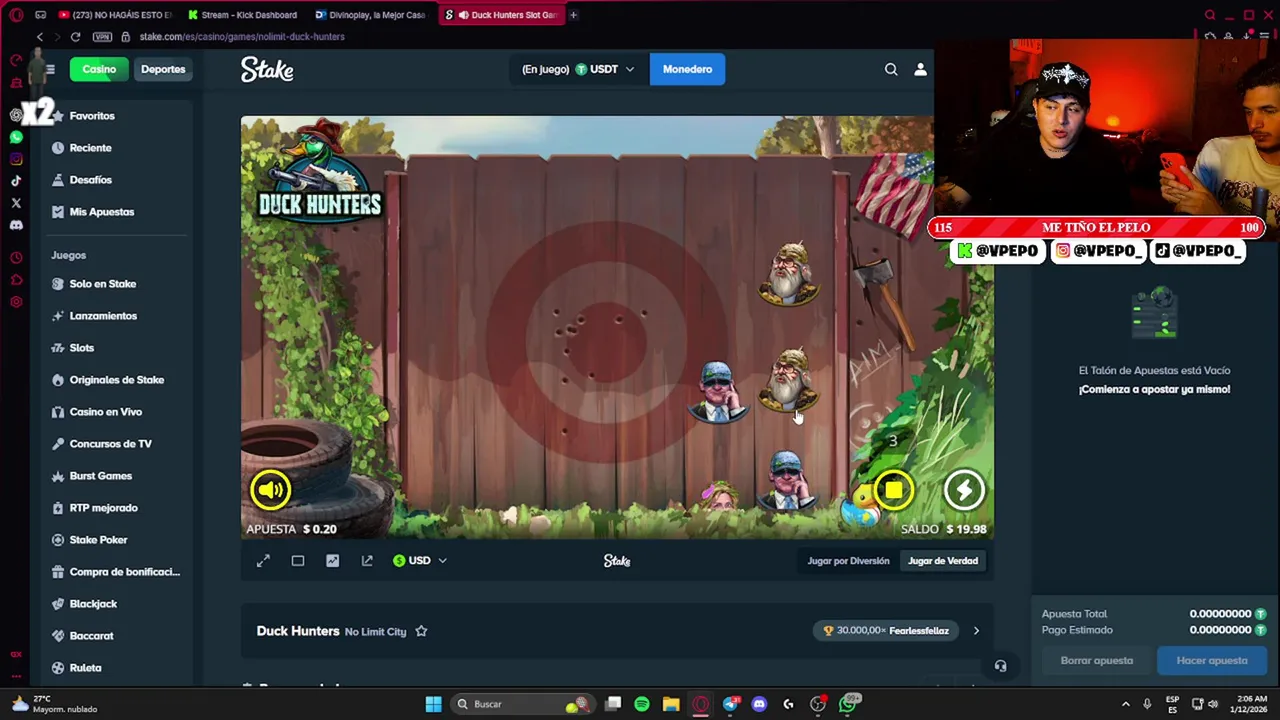The width and height of the screenshot is (1280, 720).
Task: Choose Jugar por Diversión mode
Action: 848,561
